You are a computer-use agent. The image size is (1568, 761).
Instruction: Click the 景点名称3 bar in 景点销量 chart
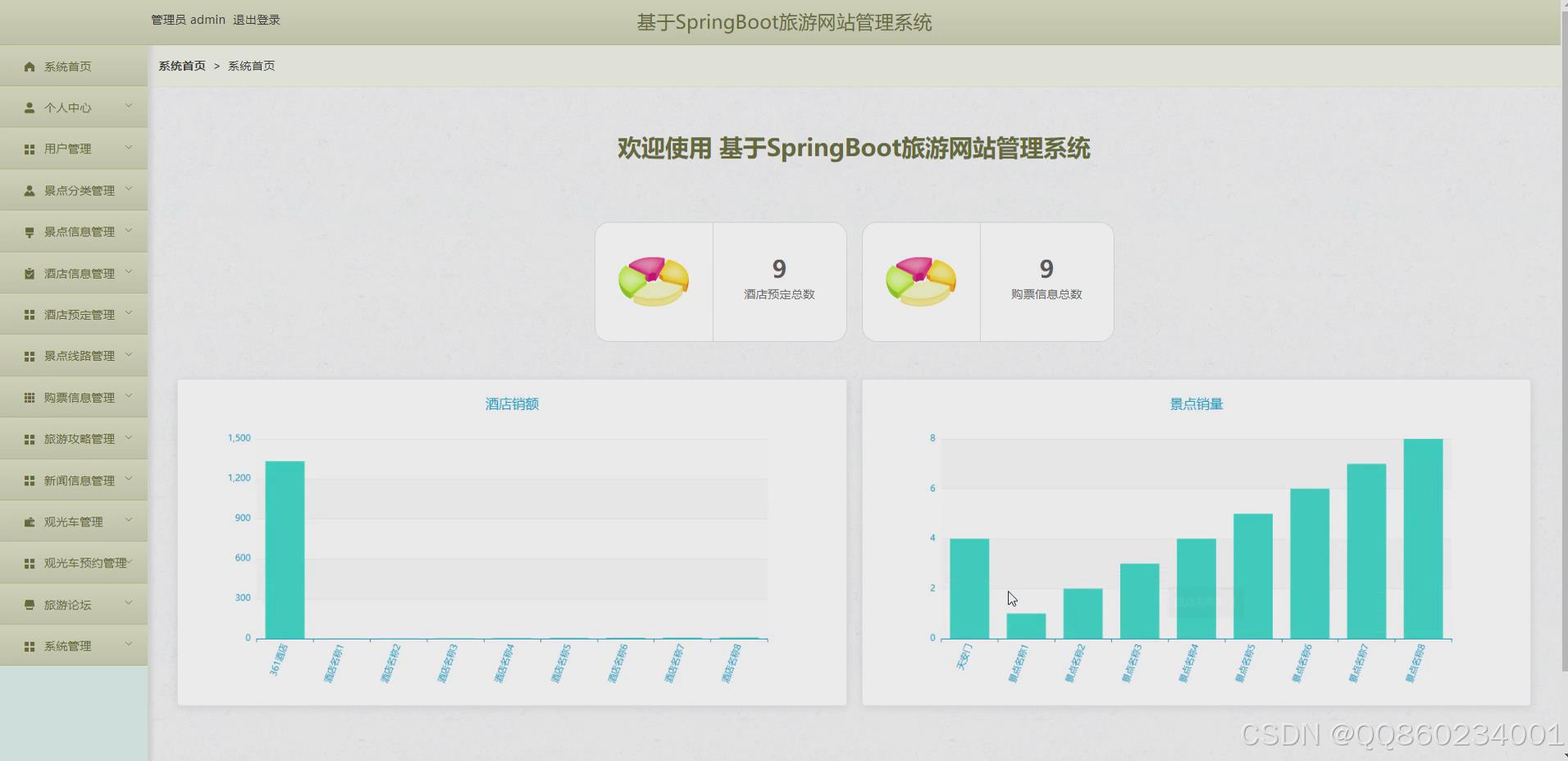pos(1140,600)
